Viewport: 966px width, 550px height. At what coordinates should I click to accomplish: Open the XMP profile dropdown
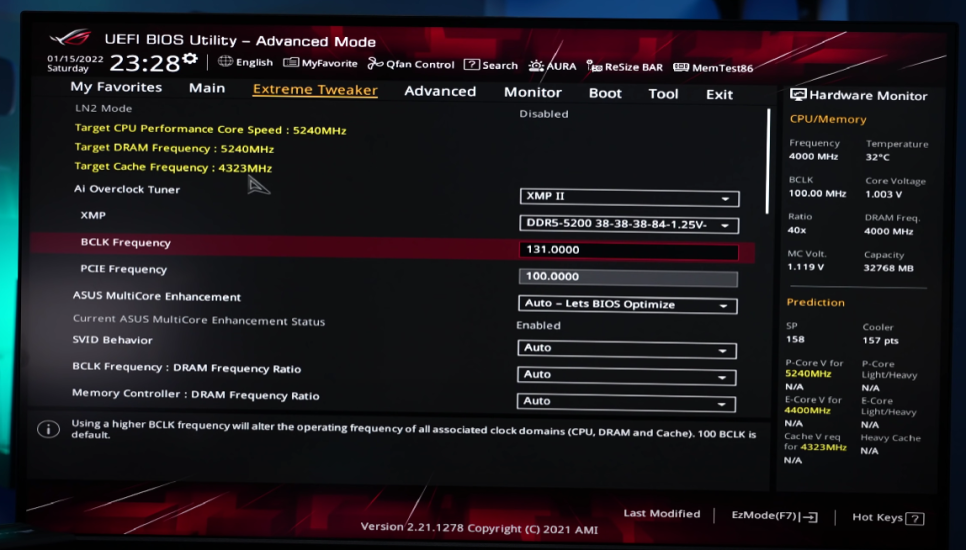coord(629,224)
